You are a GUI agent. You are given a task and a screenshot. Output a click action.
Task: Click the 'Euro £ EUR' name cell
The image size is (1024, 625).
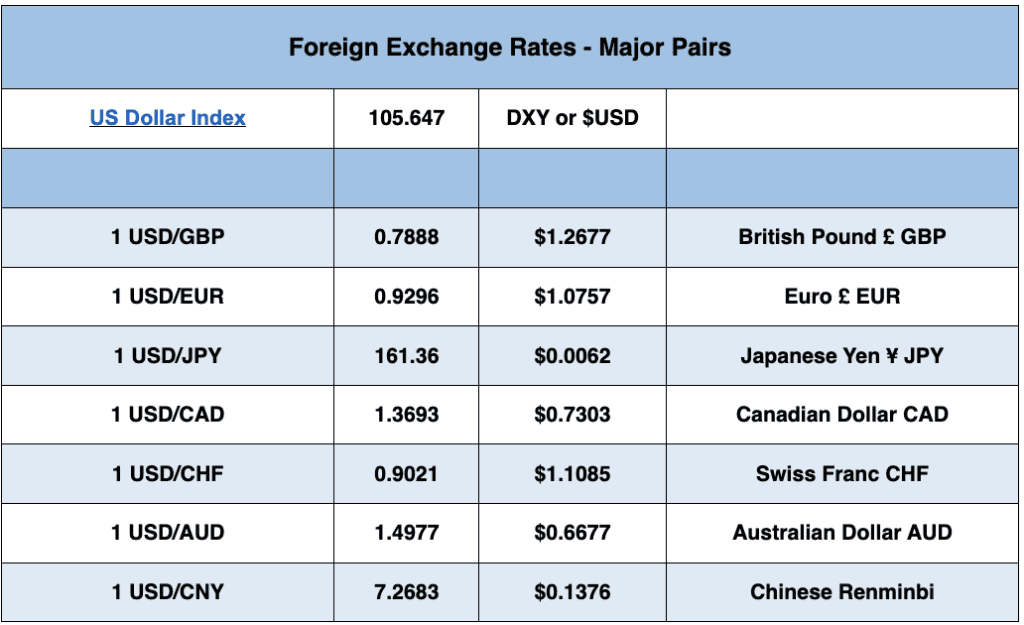pos(842,296)
